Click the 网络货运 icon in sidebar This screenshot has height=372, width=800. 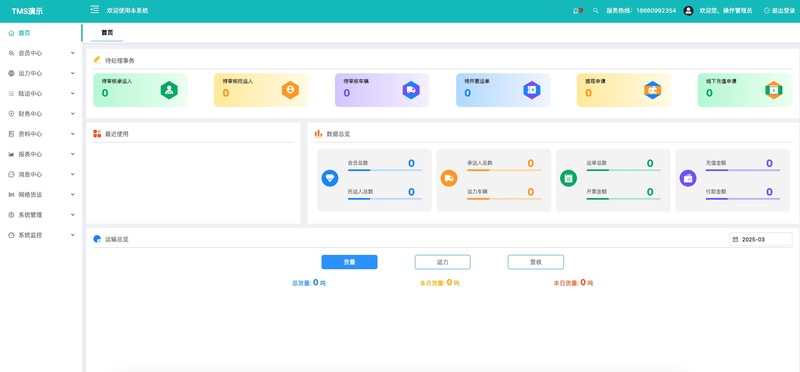[11, 194]
